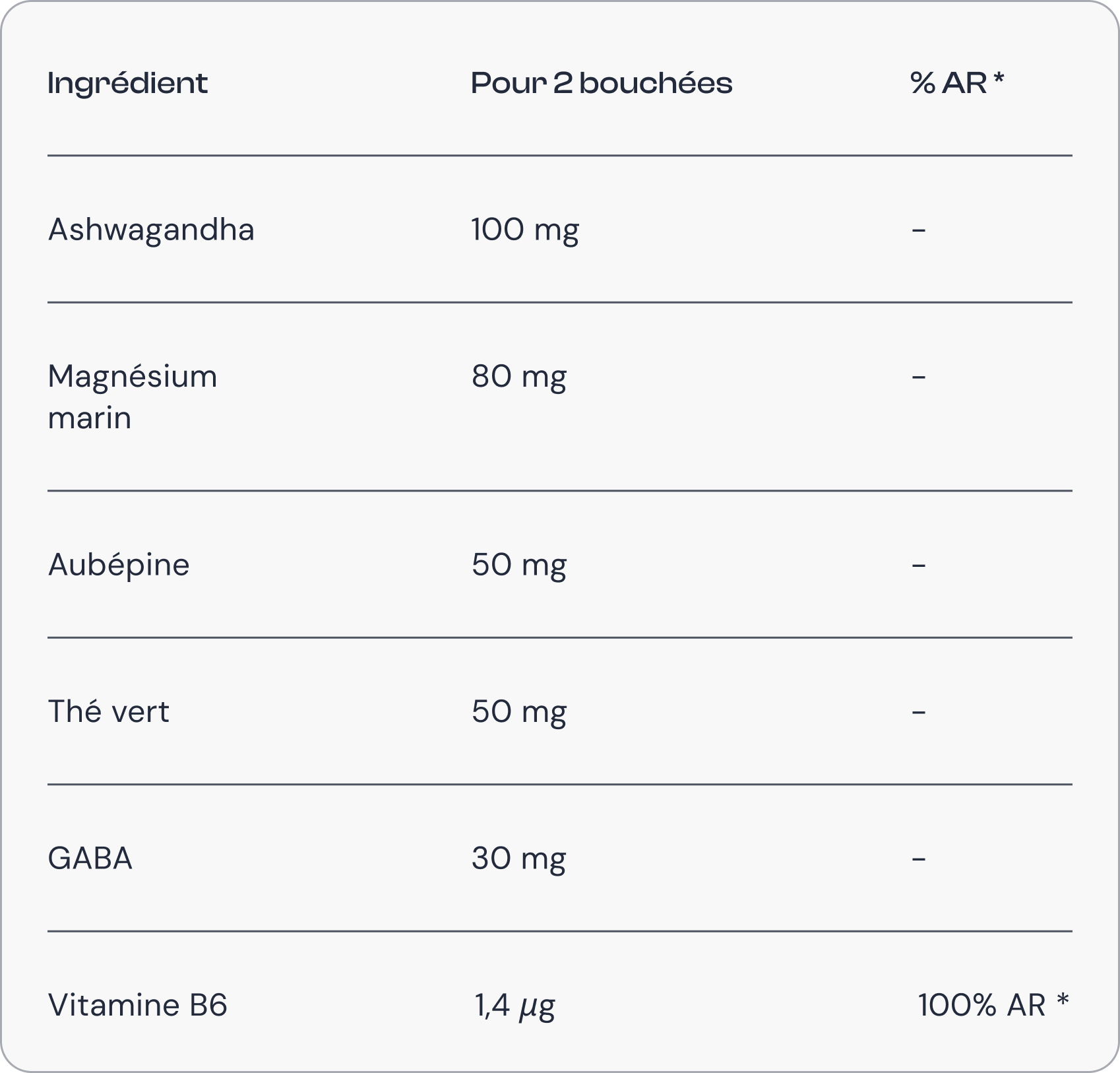Screen dimensions: 1120x1073
Task: Select the Aubépine ingredient name
Action: click(119, 565)
